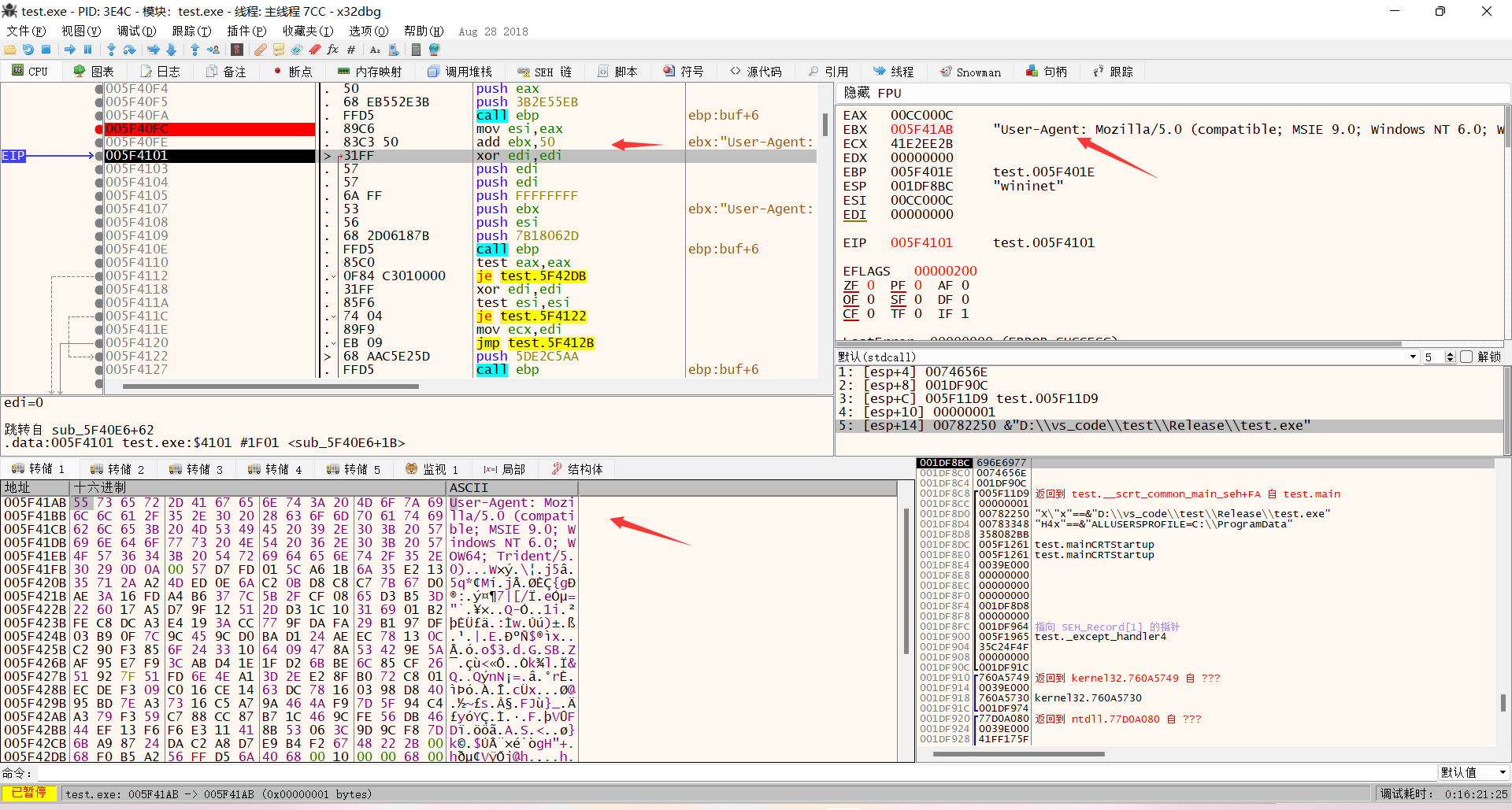Switch to the 转储 2 dump tab
This screenshot has height=810, width=1512.
[117, 469]
